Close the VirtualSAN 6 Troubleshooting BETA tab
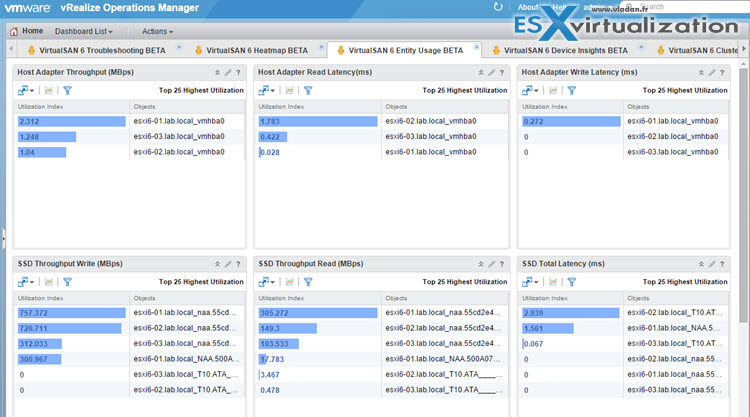The width and height of the screenshot is (750, 417). tap(179, 46)
